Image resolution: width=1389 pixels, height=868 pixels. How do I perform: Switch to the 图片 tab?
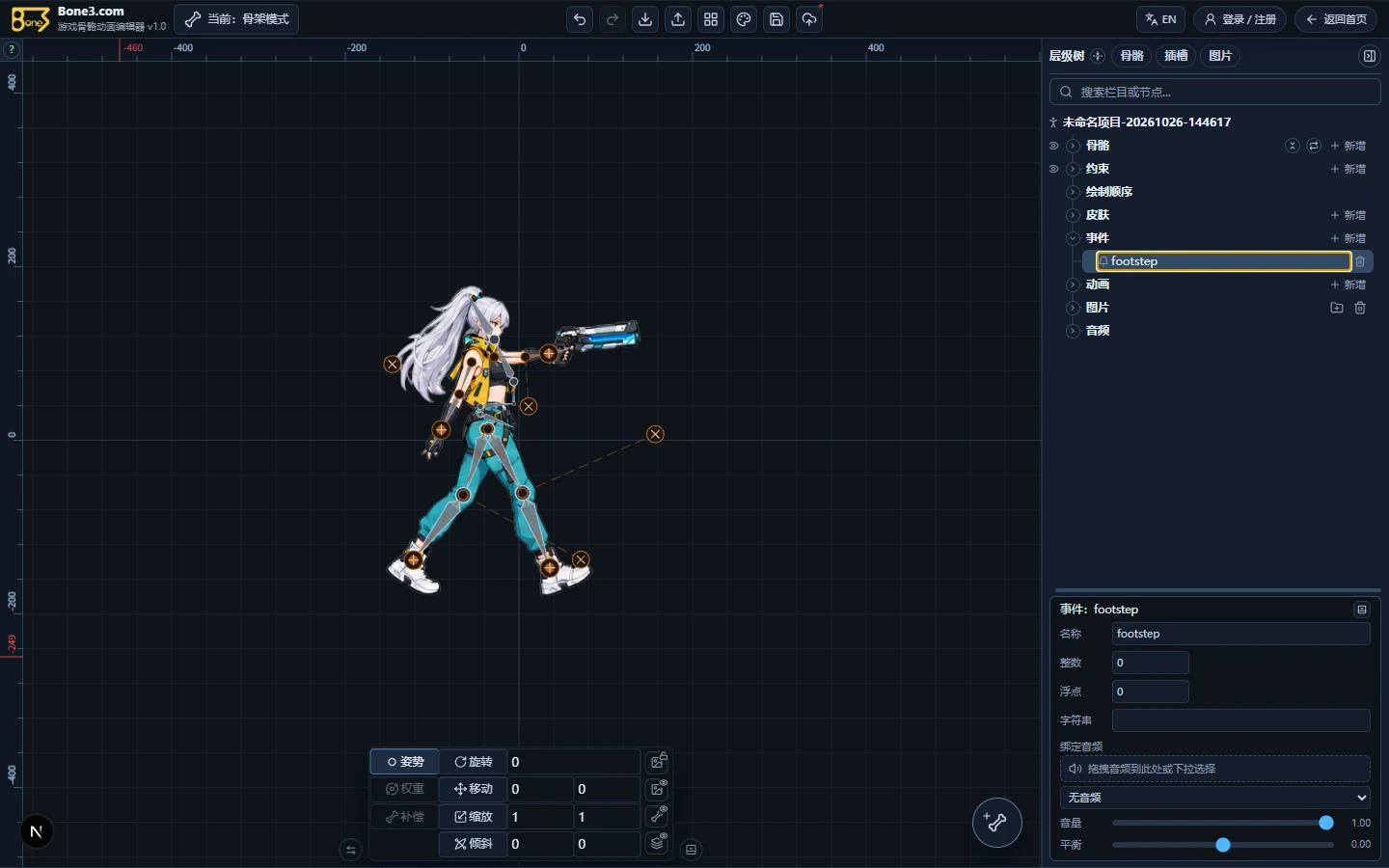point(1220,56)
